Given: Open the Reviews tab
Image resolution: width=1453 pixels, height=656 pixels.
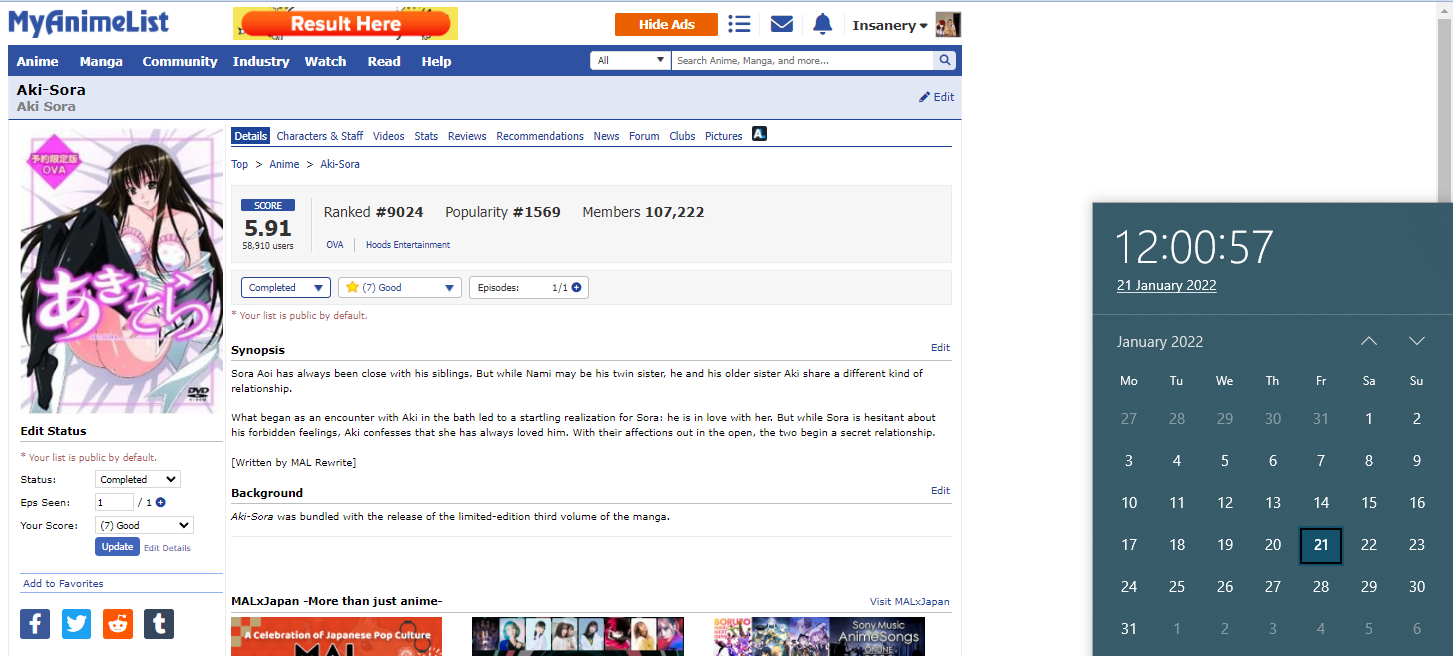Looking at the screenshot, I should pos(467,136).
